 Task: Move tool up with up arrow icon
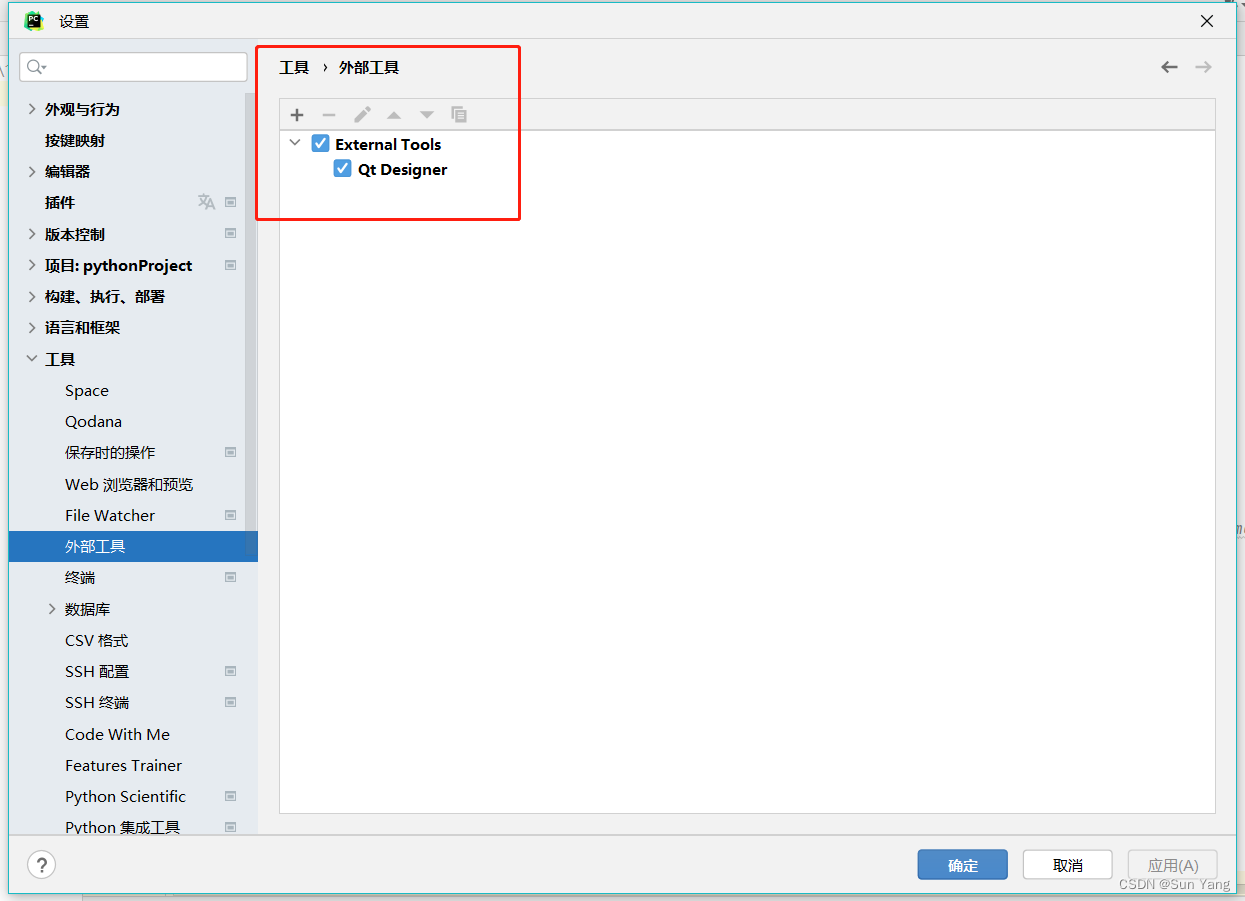pos(394,115)
